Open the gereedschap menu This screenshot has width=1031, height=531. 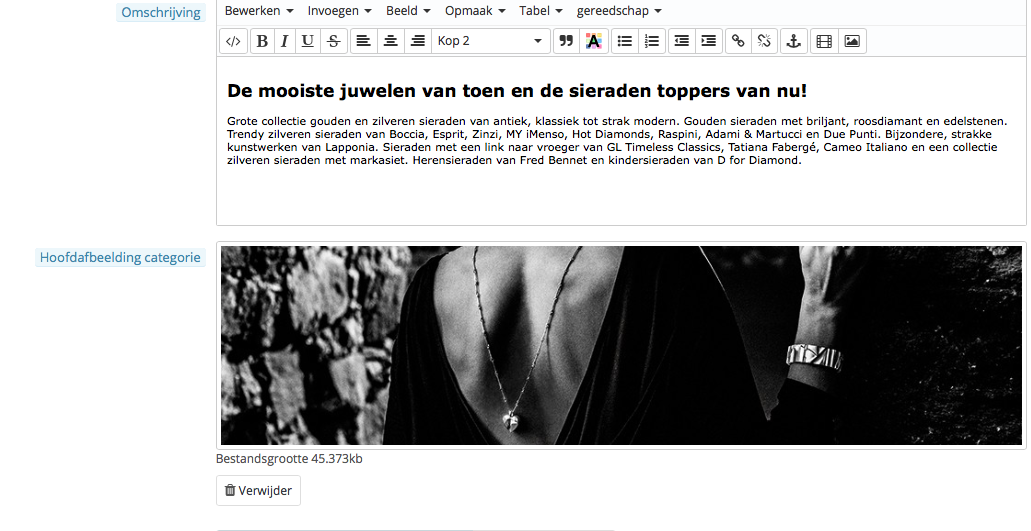tap(619, 11)
